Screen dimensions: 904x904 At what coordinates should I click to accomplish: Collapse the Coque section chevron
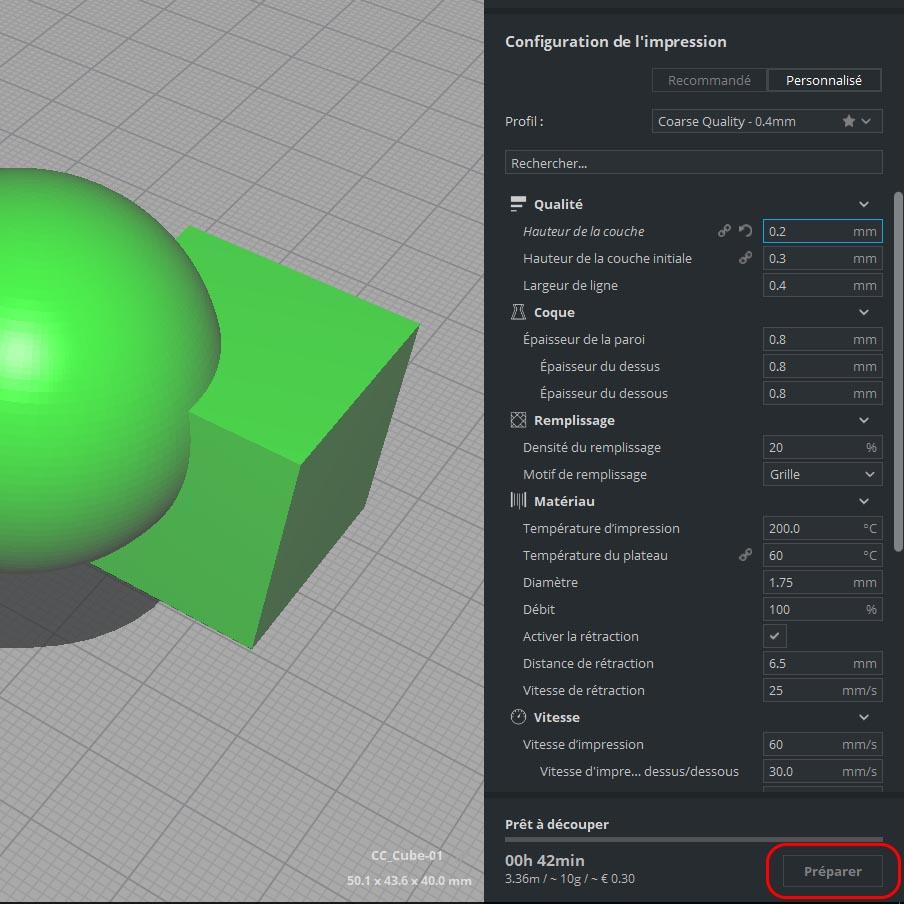pos(864,312)
